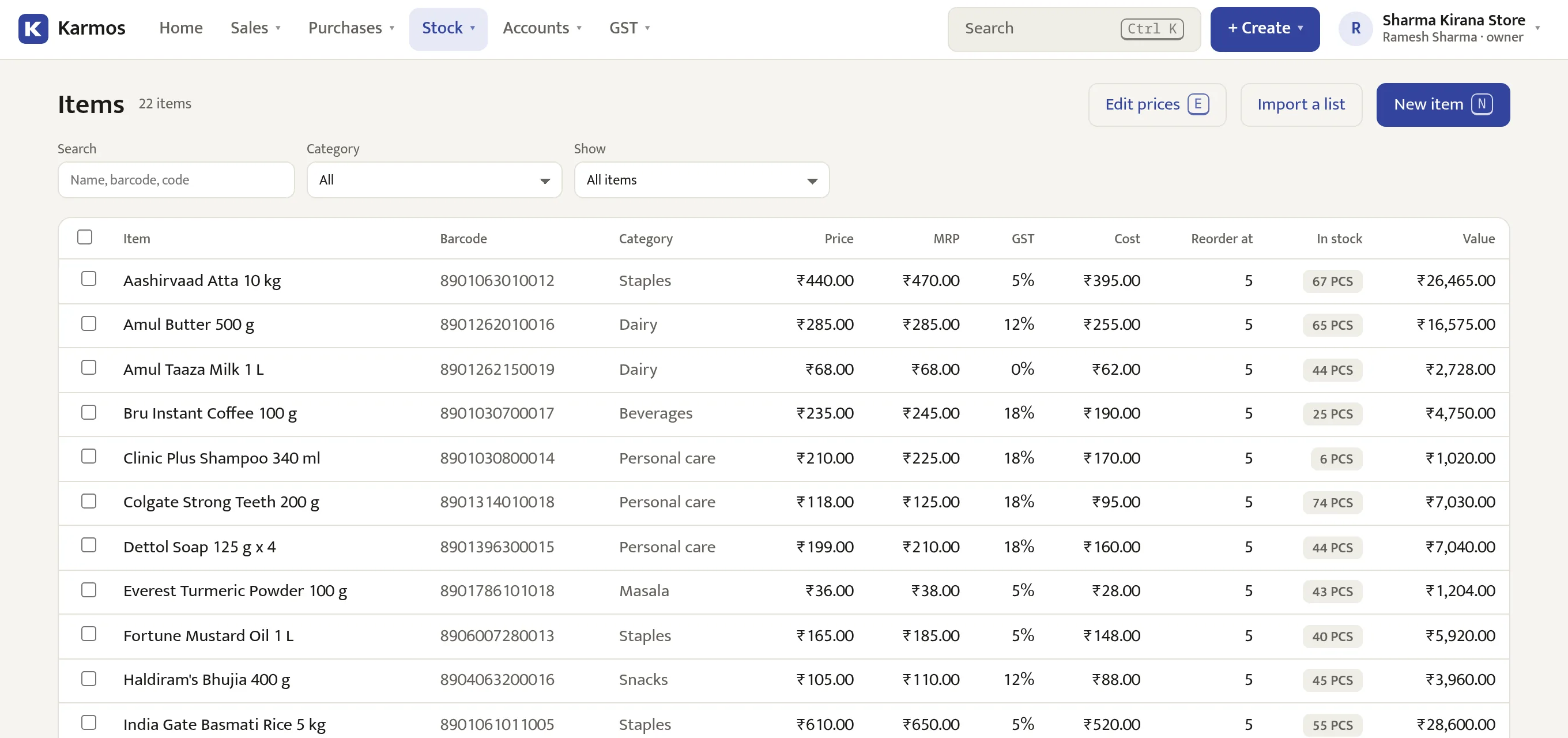1568x738 pixels.
Task: Click the Barcode column header
Action: click(463, 239)
